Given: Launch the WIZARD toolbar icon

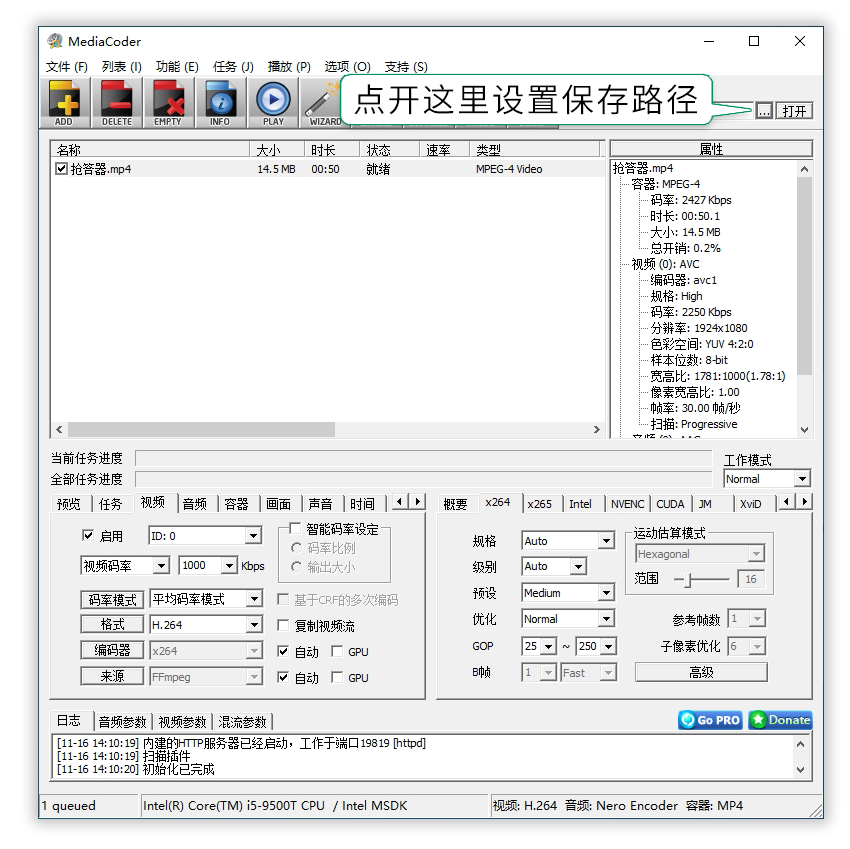Looking at the screenshot, I should coord(323,102).
